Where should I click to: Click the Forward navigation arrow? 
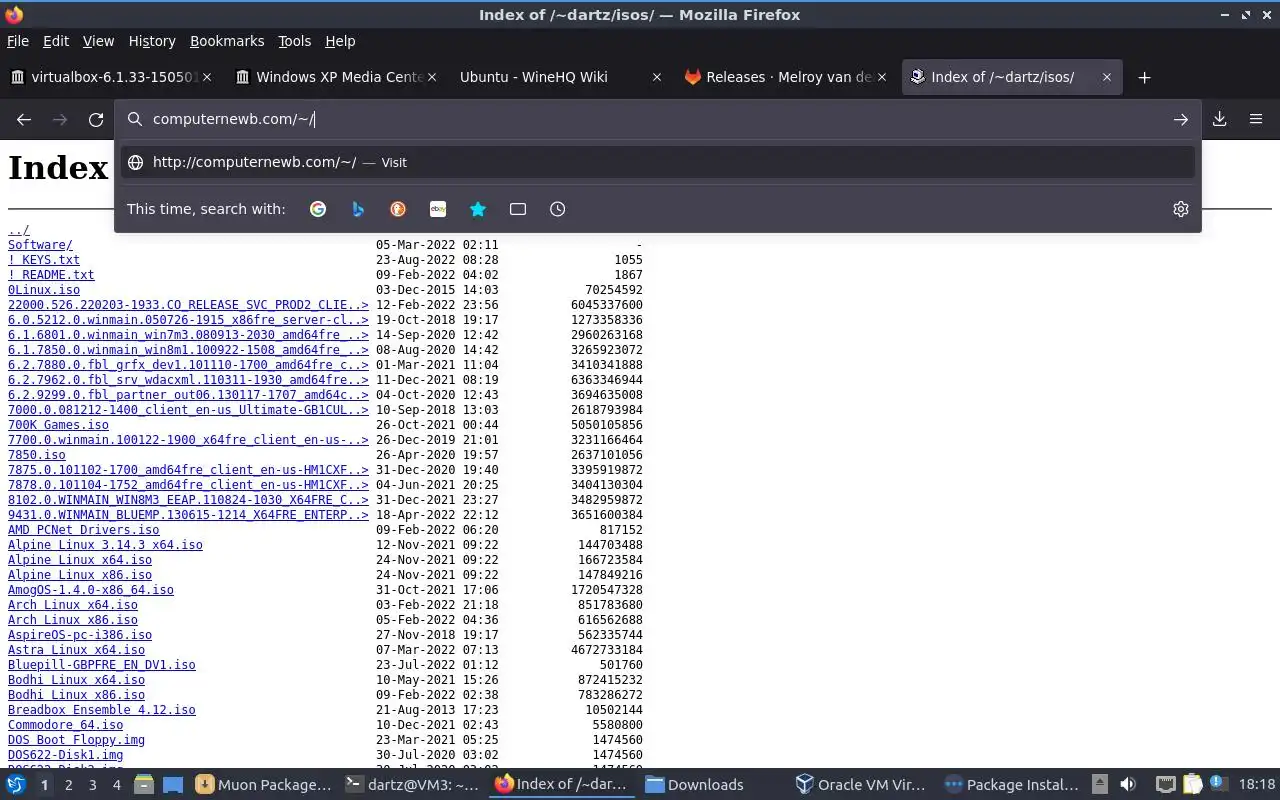(60, 119)
